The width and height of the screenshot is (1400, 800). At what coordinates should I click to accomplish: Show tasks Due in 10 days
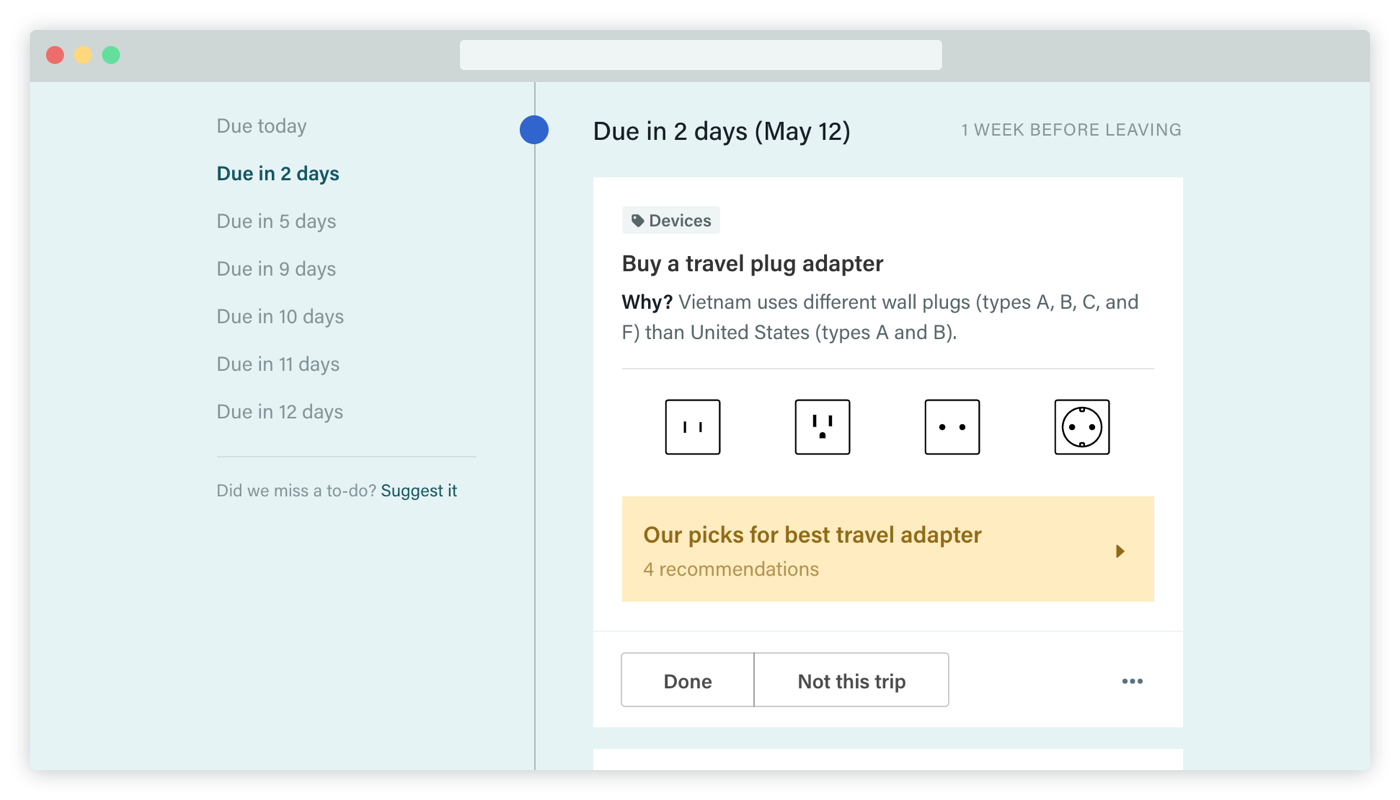point(280,317)
